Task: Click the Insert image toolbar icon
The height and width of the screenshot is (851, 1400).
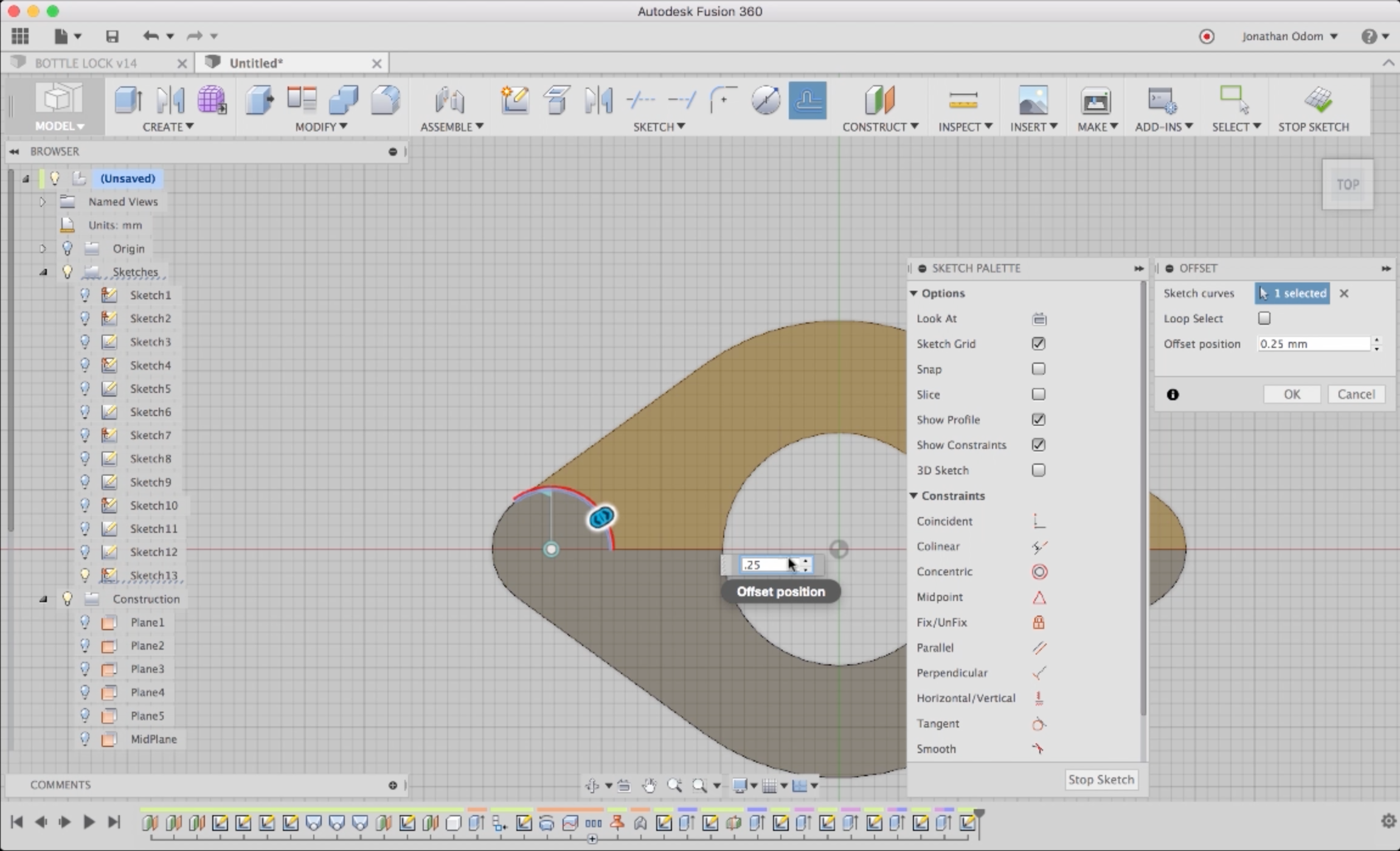Action: pos(1033,100)
